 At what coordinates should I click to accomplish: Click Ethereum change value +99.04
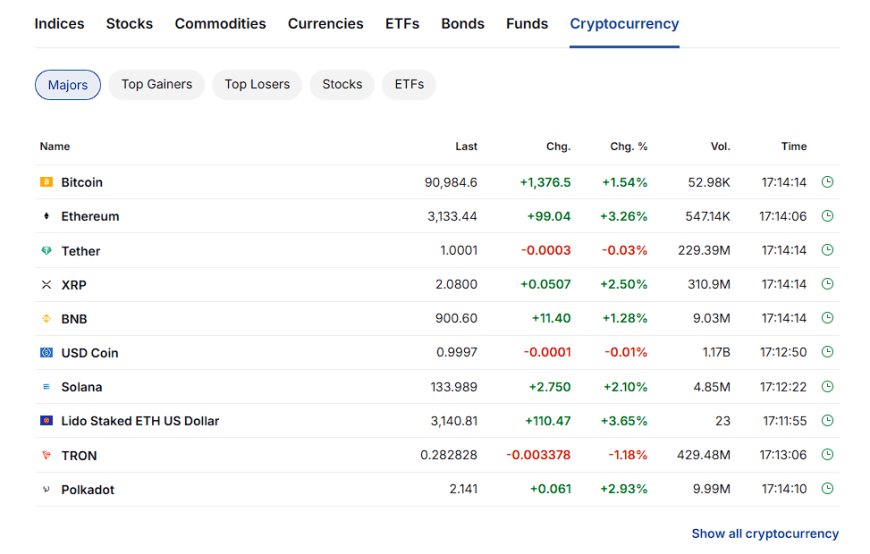point(548,216)
